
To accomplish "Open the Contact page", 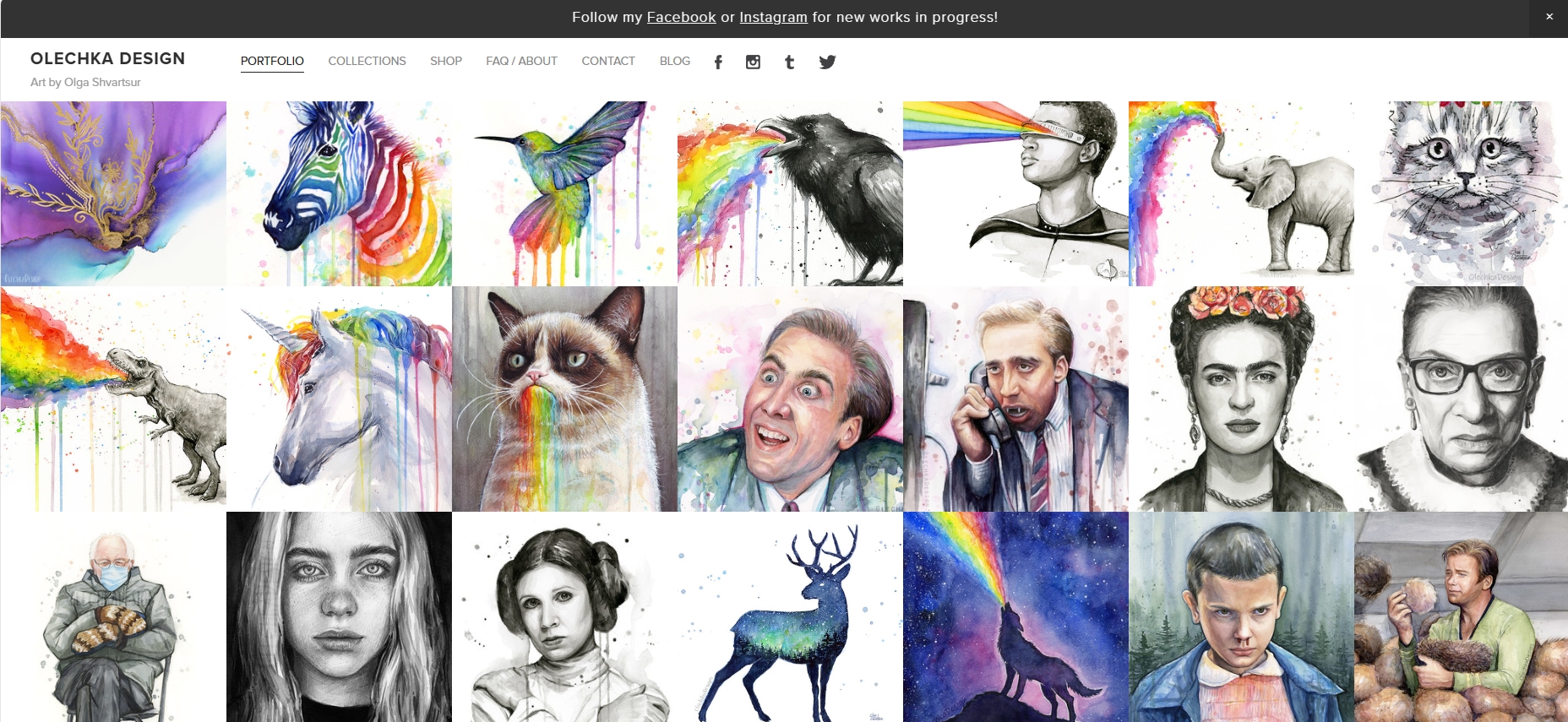I will coord(608,61).
